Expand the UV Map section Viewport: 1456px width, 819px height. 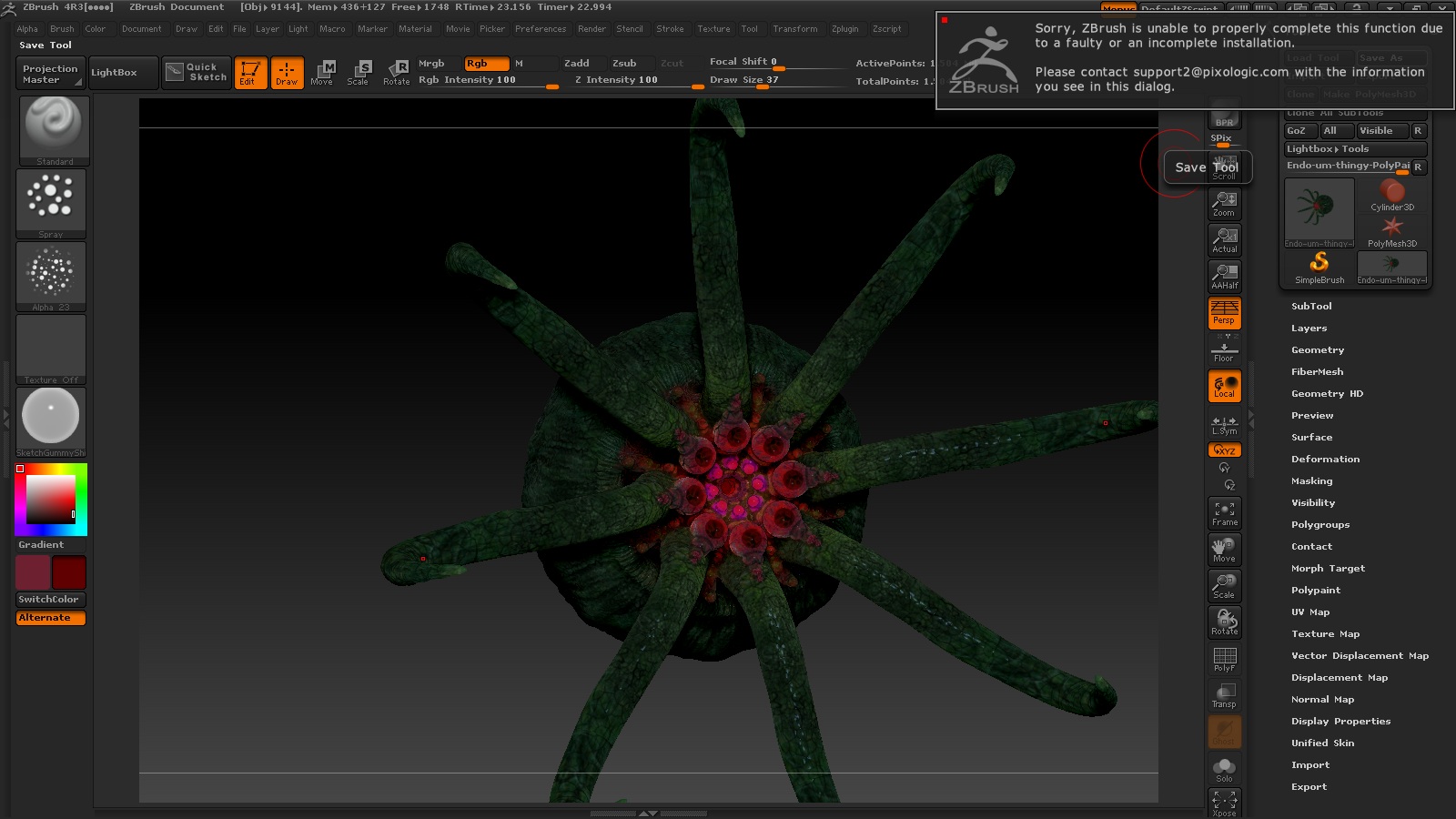(x=1310, y=612)
